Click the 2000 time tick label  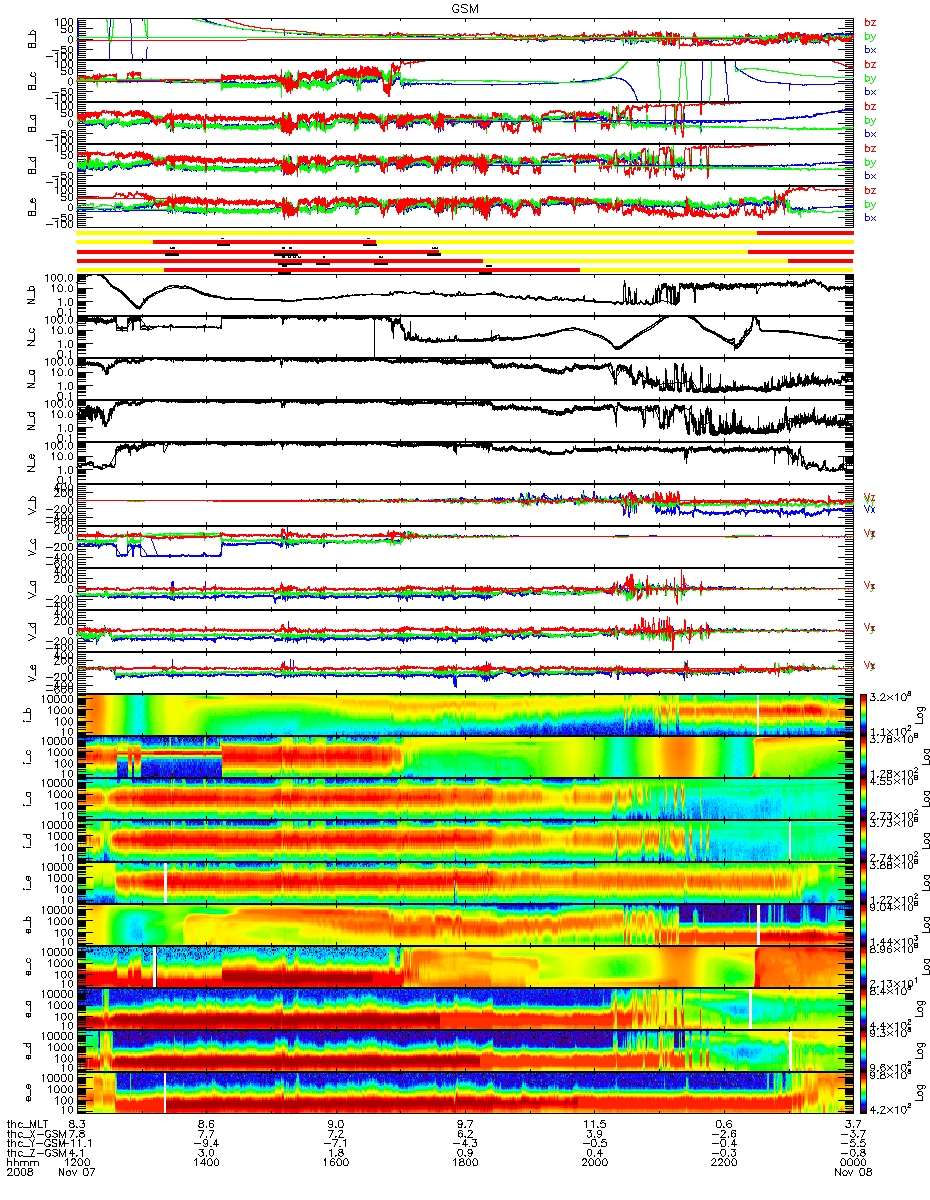pos(594,1163)
